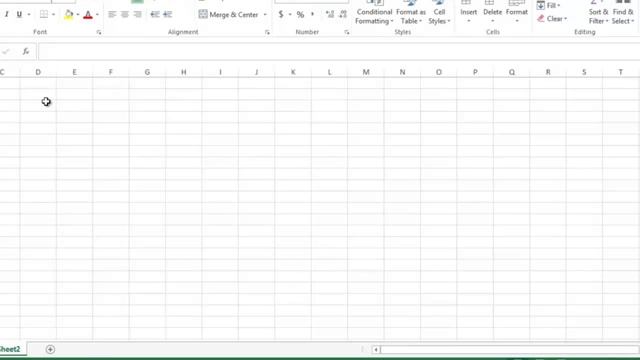This screenshot has height=360, width=640.
Task: Toggle underline formatting
Action: [19, 15]
